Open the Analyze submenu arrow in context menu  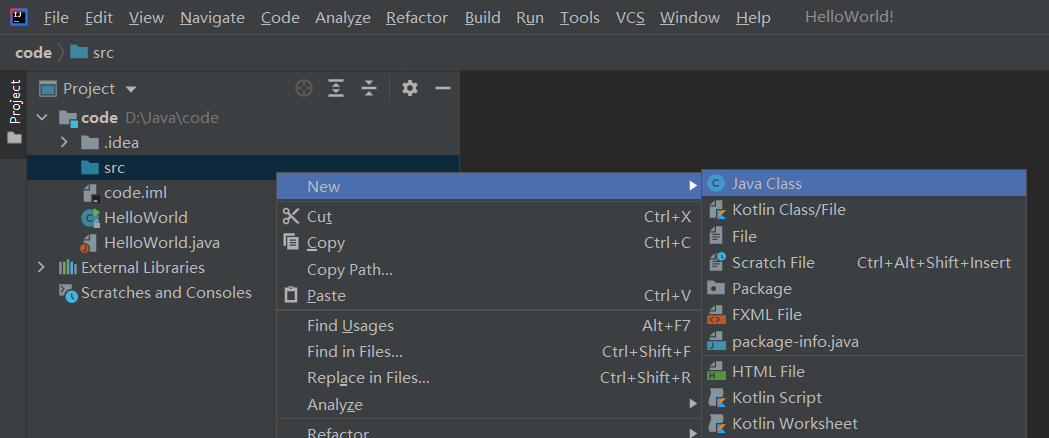point(693,404)
